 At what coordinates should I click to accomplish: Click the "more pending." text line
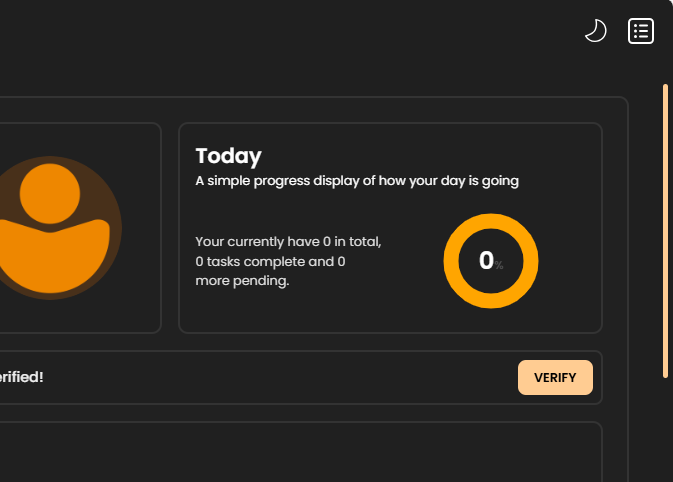click(x=242, y=281)
